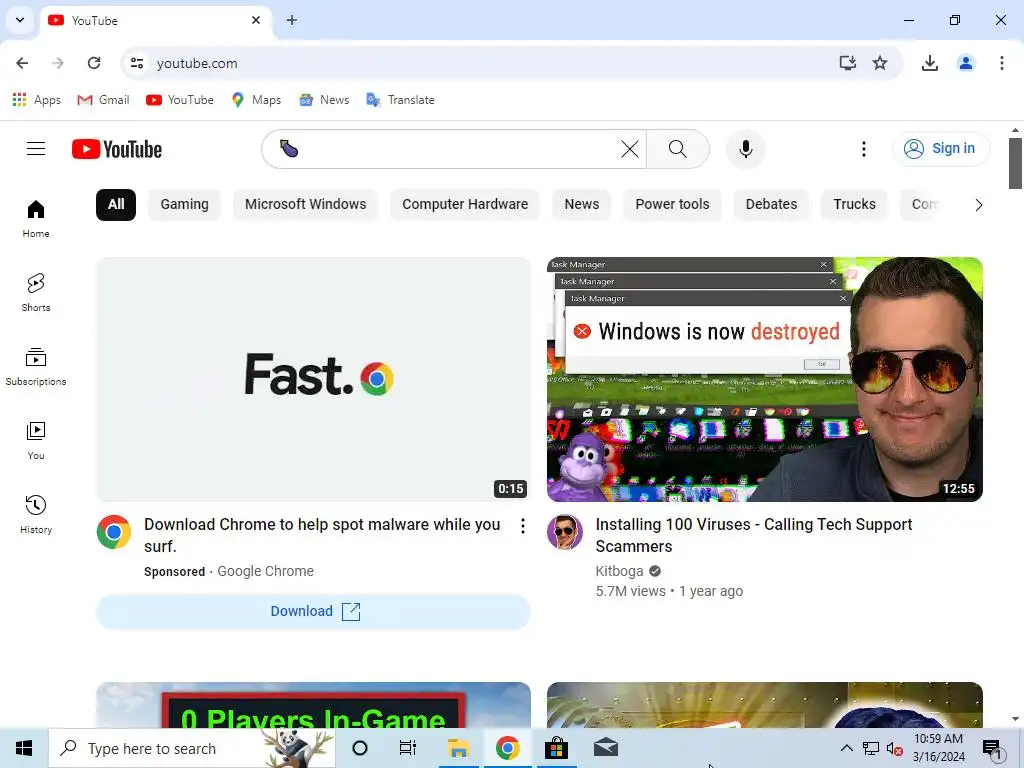The image size is (1024, 768).
Task: Select the All filter chip
Action: click(x=116, y=204)
